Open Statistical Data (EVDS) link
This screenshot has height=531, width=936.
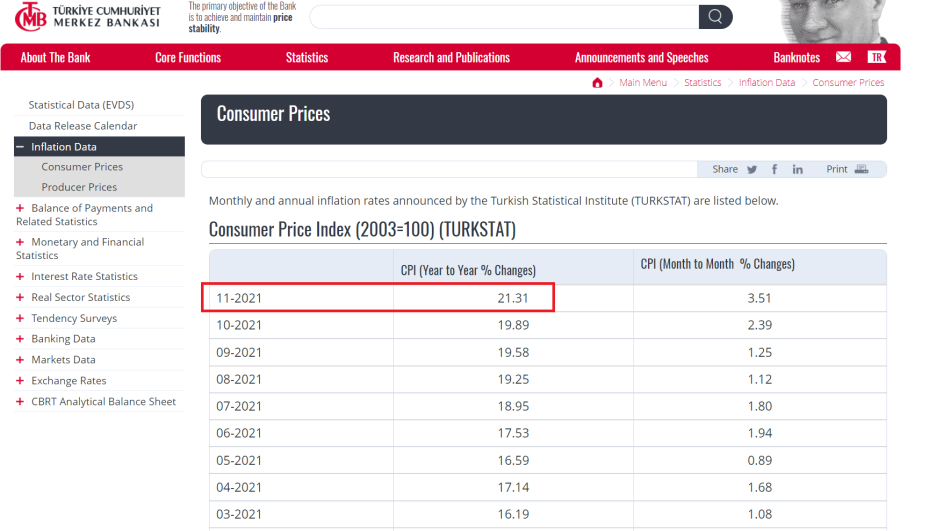coord(81,105)
